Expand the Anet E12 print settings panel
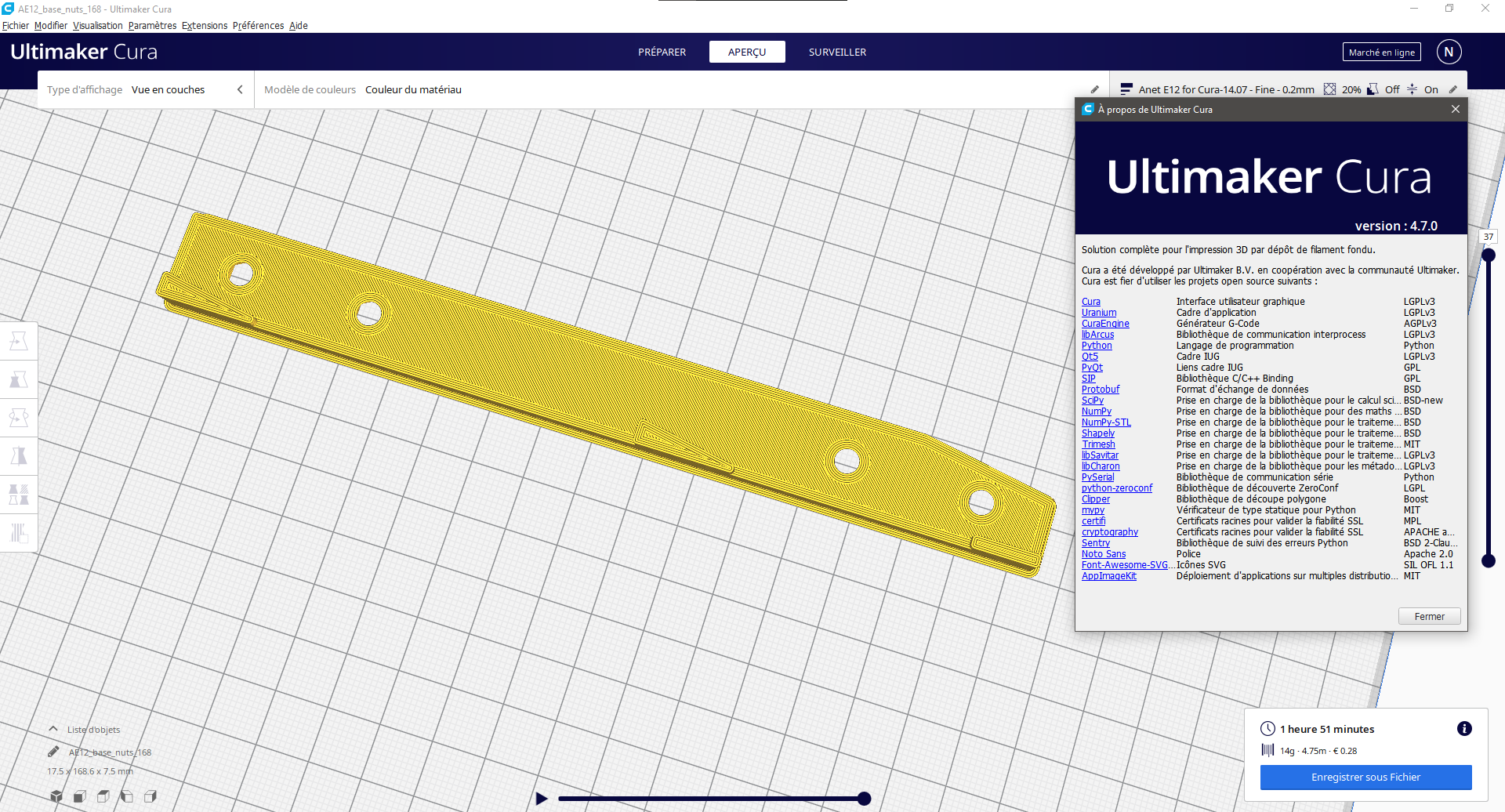 (1289, 89)
